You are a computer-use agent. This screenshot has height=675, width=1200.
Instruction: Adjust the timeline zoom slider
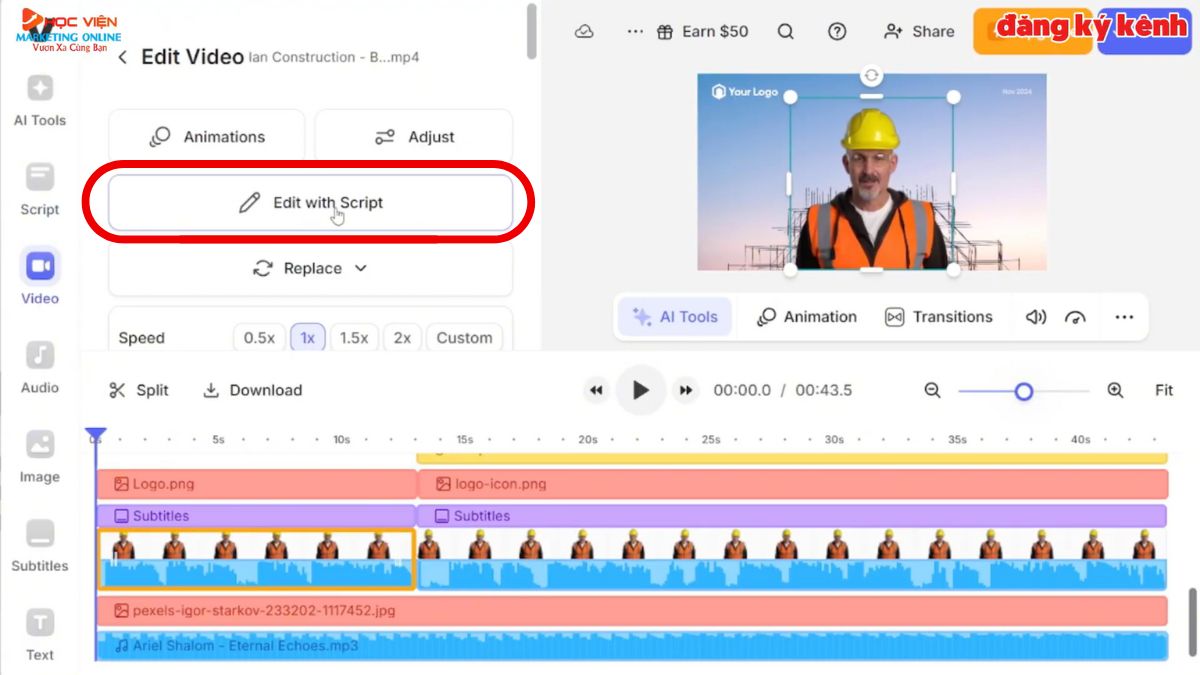click(x=1024, y=392)
